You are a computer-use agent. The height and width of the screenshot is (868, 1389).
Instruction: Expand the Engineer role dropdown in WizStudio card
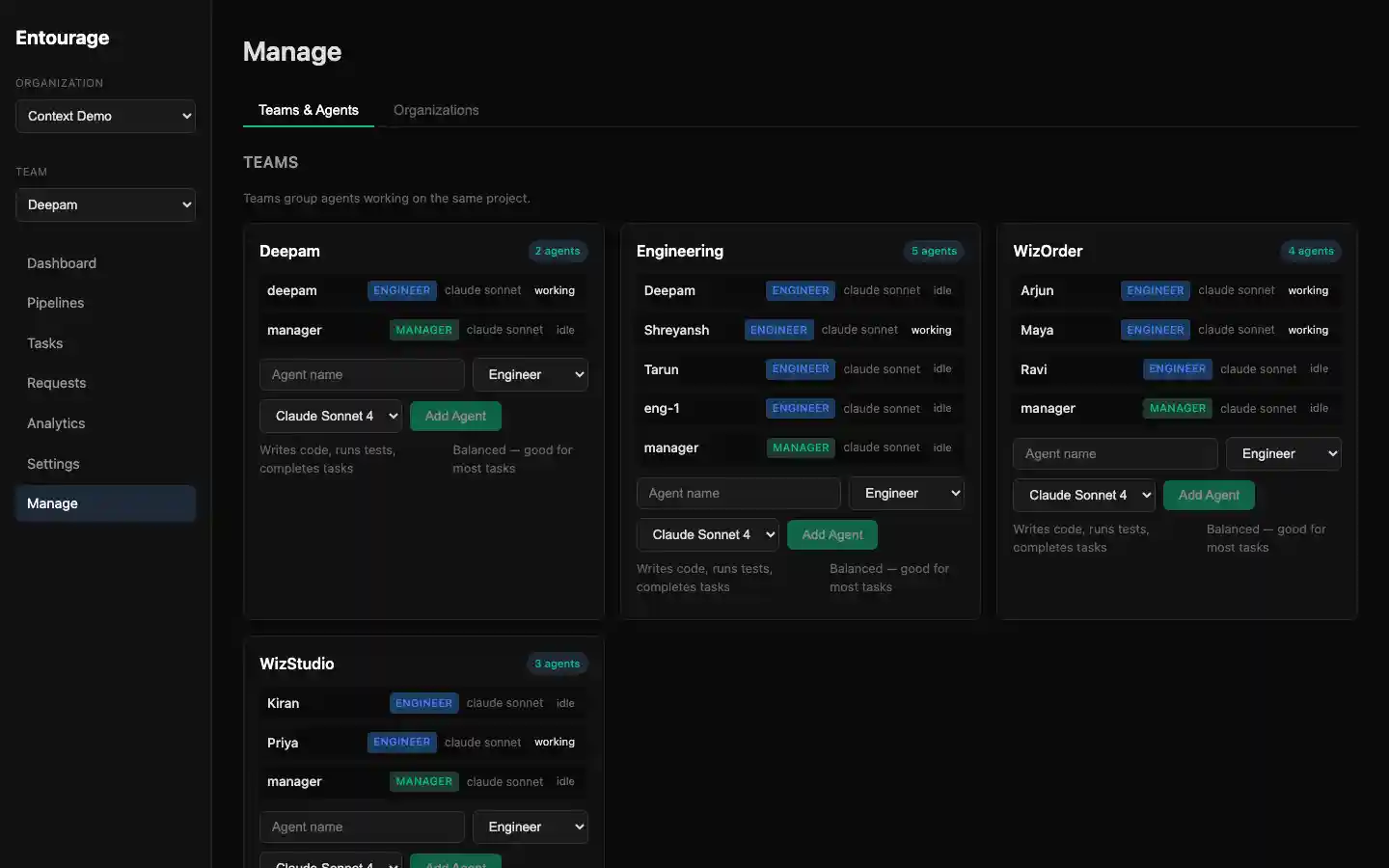[x=530, y=827]
